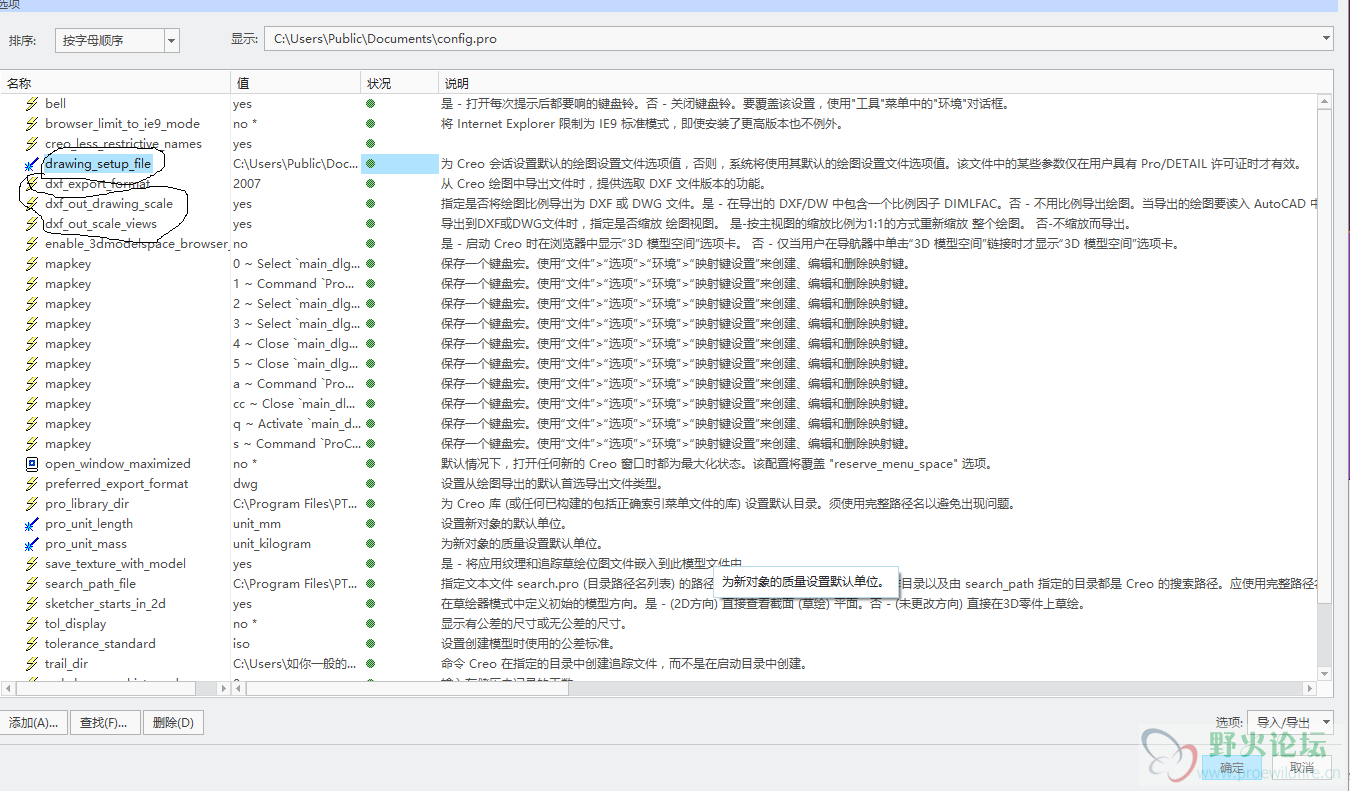Click the lightning icon for search_path_file
Viewport: 1350px width, 791px height.
pos(32,584)
